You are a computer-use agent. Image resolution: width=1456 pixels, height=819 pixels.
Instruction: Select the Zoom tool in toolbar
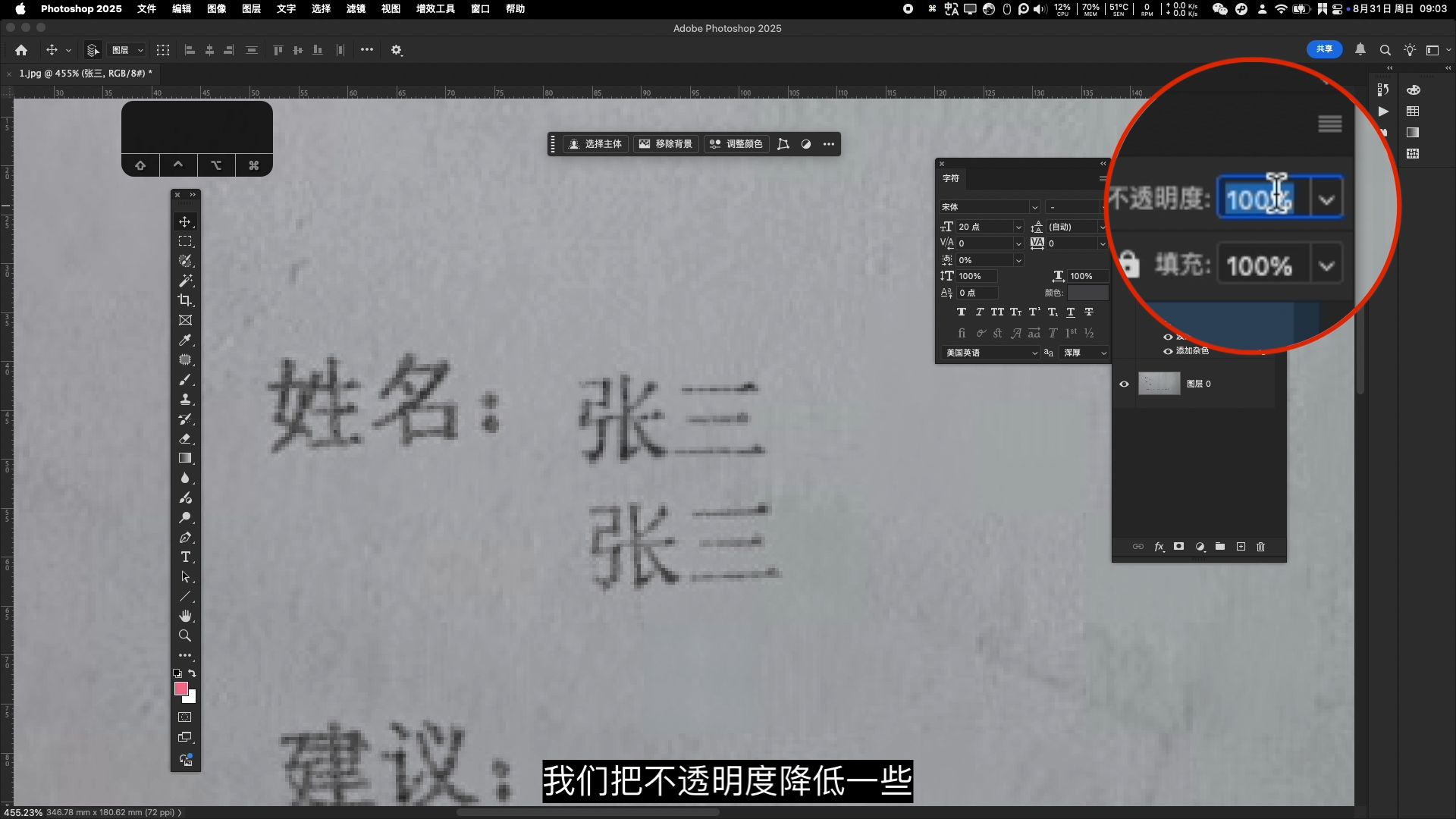(x=185, y=635)
